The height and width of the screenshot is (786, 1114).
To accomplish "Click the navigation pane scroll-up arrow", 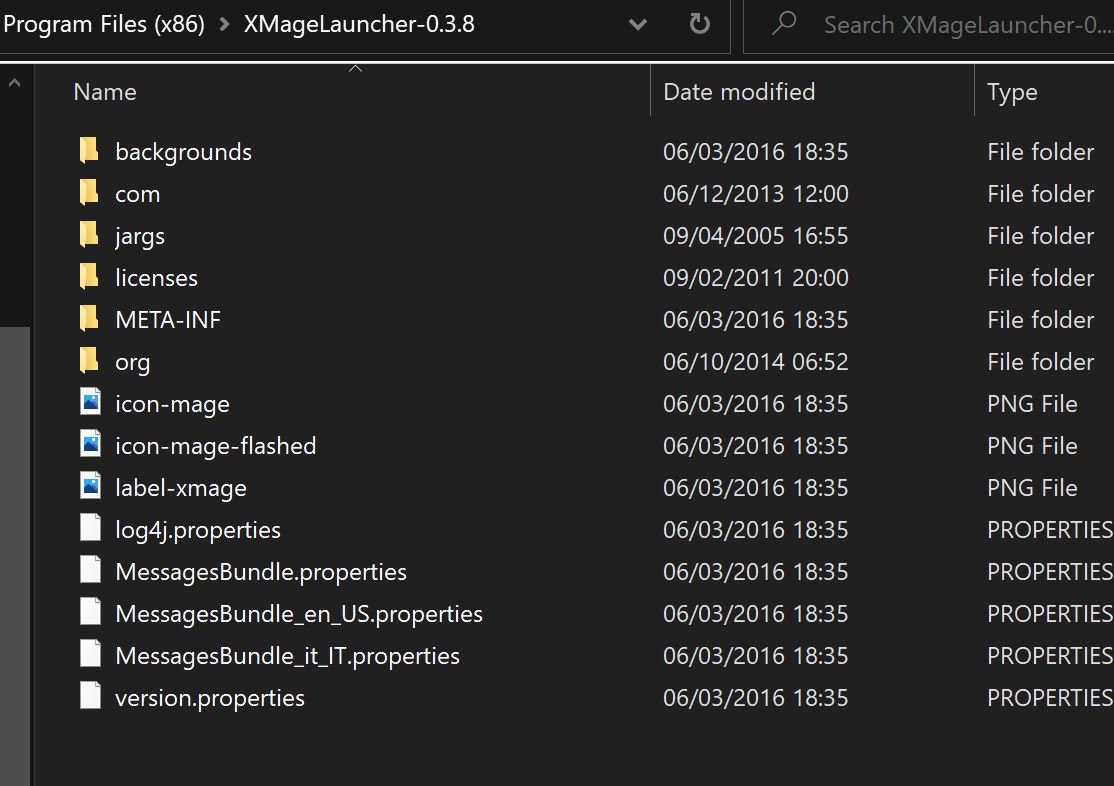I will (x=14, y=83).
